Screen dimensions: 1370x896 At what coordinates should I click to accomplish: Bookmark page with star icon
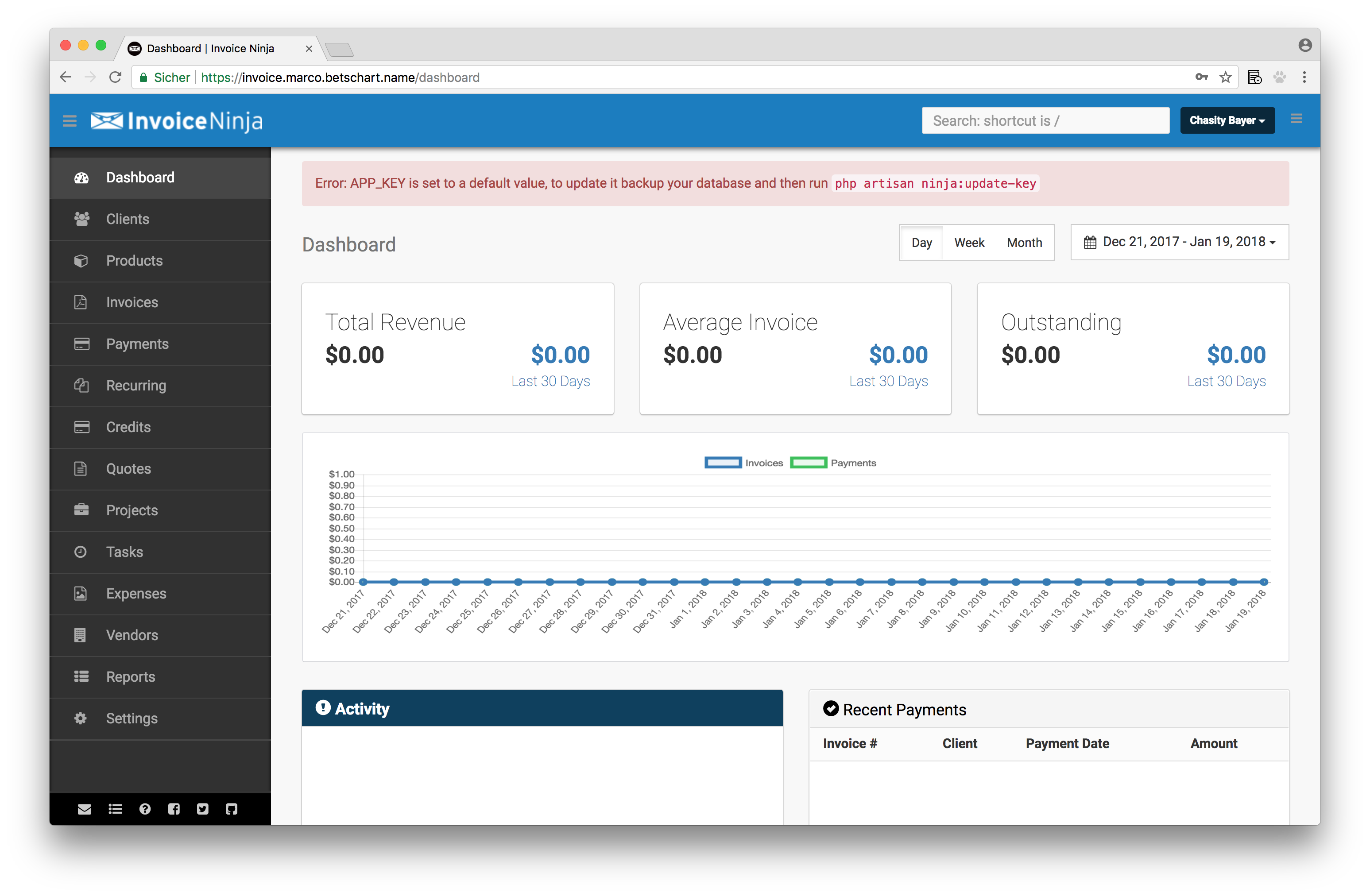pos(1226,77)
